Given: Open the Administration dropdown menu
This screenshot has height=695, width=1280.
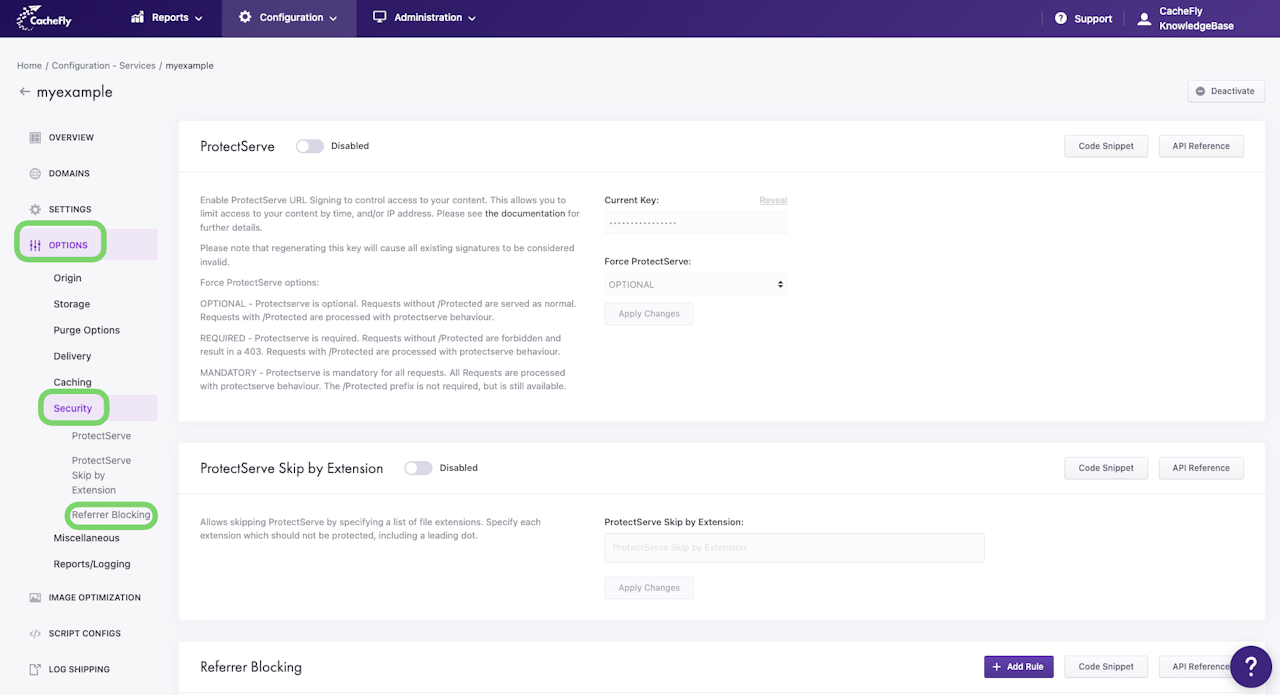Looking at the screenshot, I should tap(424, 18).
